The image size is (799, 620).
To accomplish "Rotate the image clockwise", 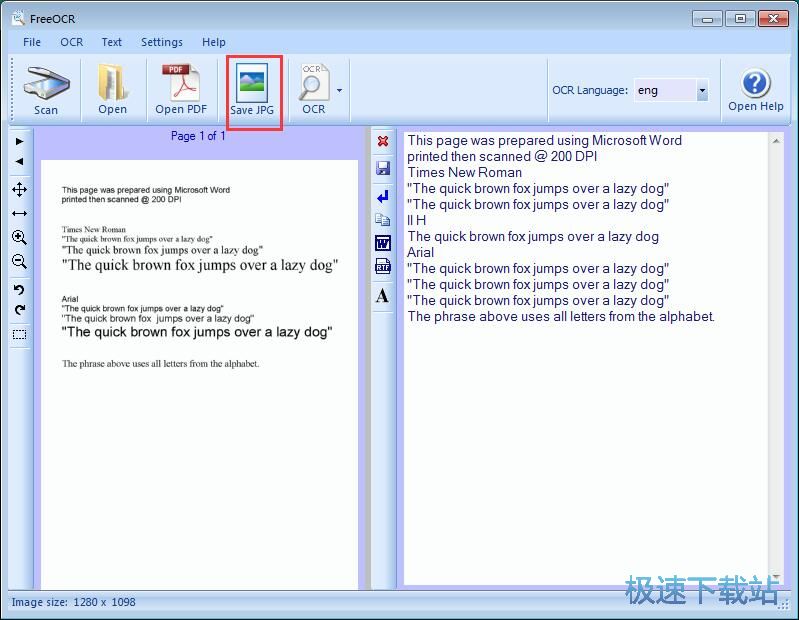I will pyautogui.click(x=19, y=310).
